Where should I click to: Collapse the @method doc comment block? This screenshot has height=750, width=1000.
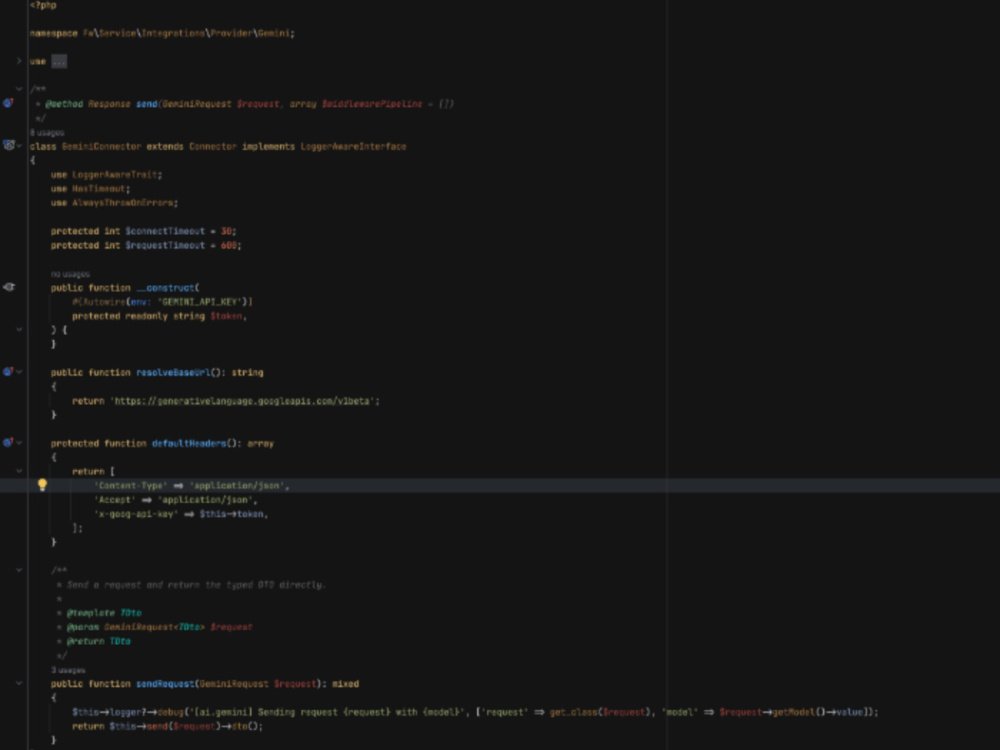point(19,89)
